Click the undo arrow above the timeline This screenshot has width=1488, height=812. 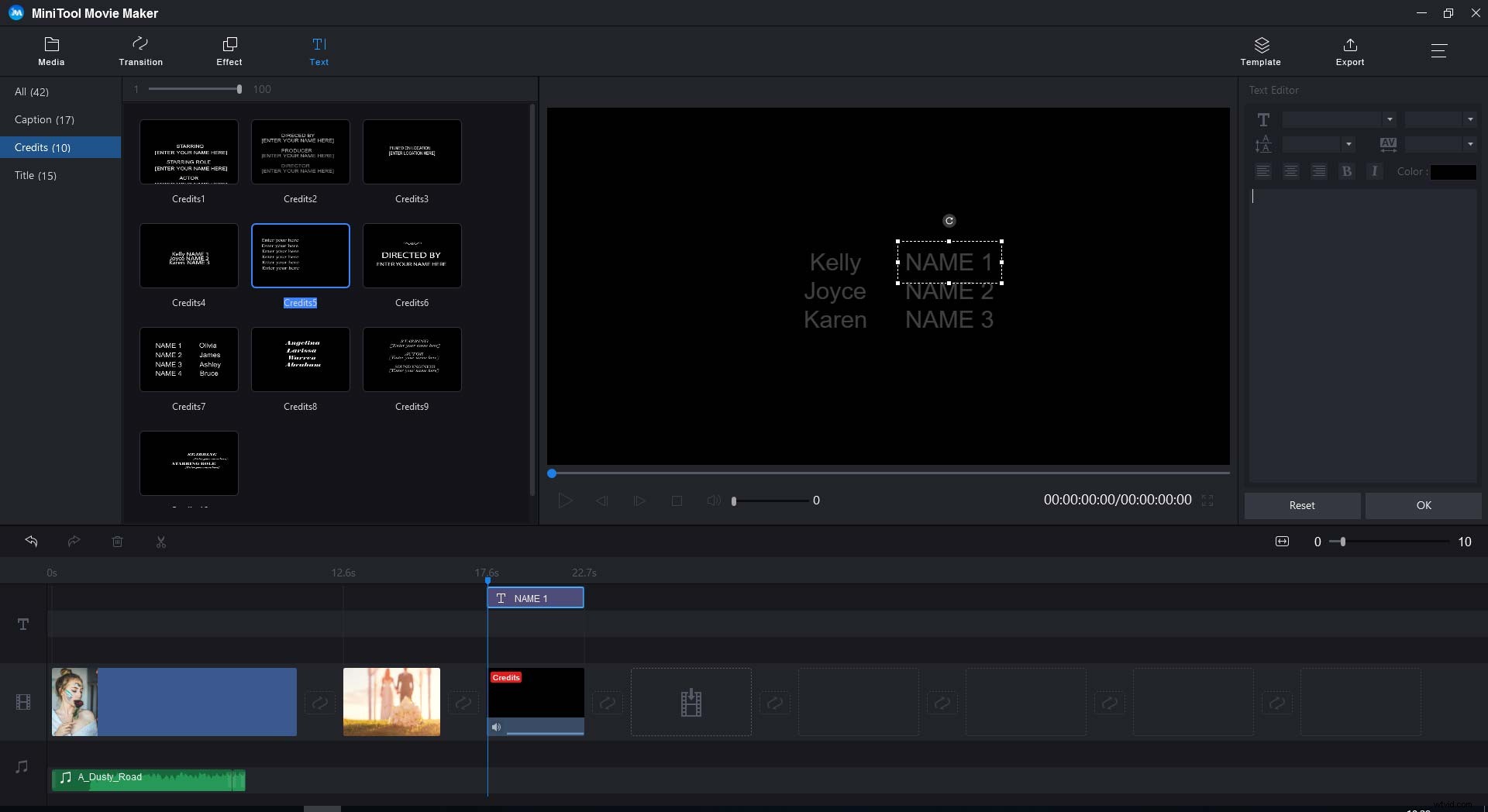(31, 541)
